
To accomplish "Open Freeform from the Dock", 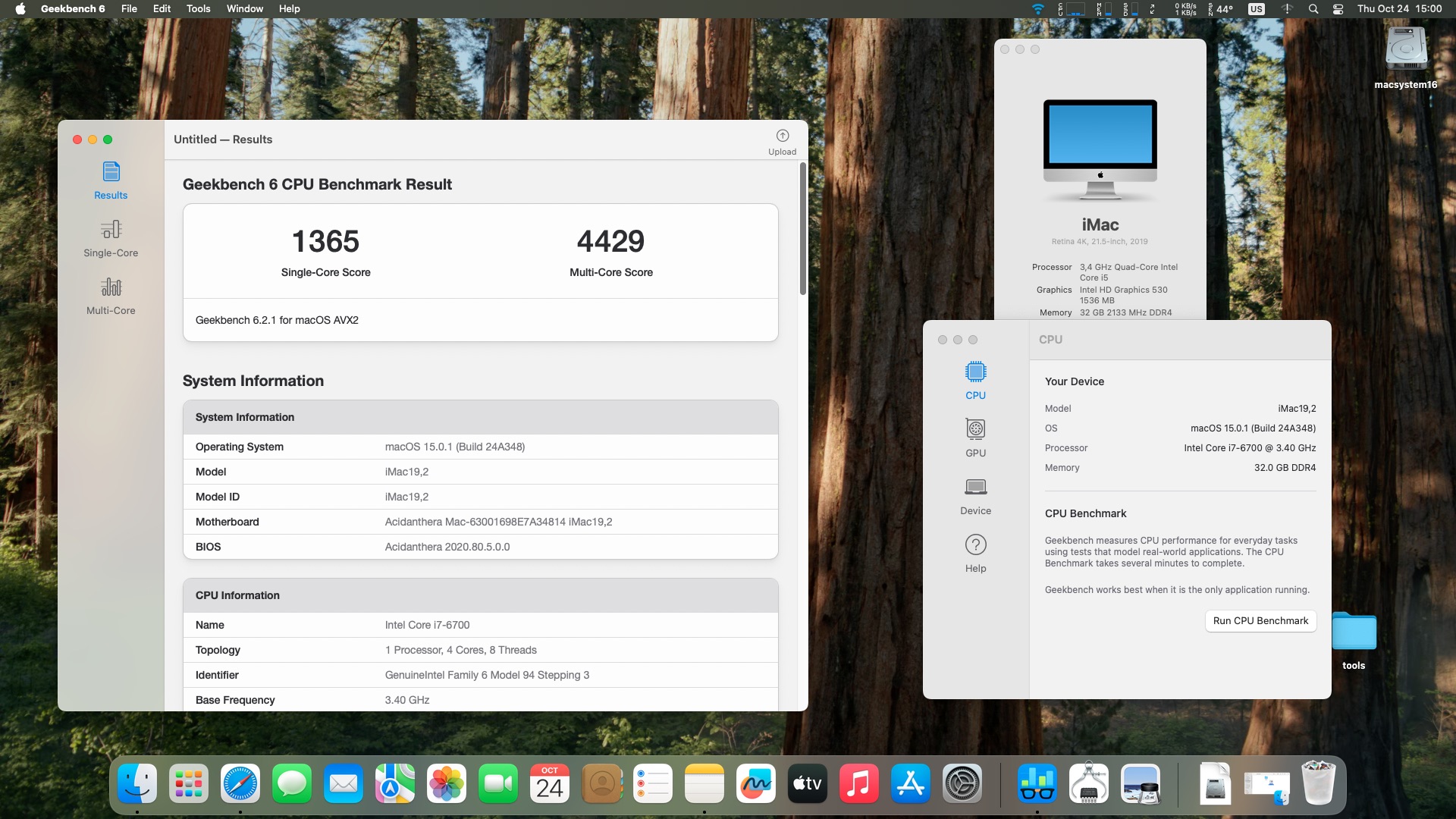I will point(756,783).
